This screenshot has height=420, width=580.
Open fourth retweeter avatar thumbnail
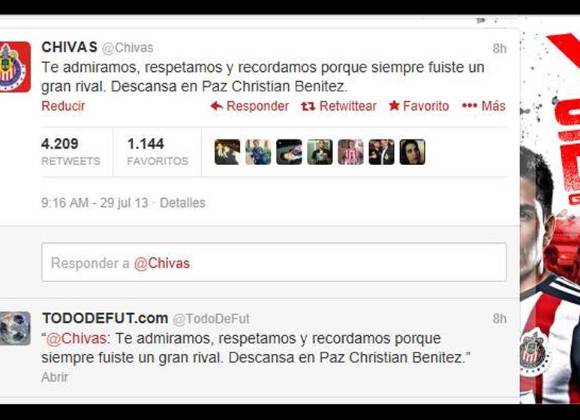pyautogui.click(x=320, y=152)
